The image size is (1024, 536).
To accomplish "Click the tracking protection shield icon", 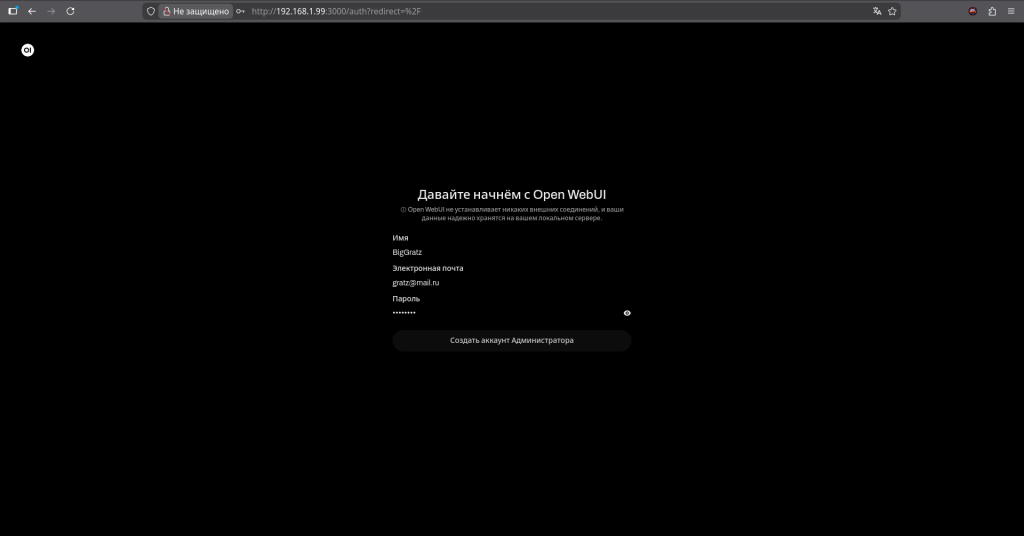I will [151, 11].
